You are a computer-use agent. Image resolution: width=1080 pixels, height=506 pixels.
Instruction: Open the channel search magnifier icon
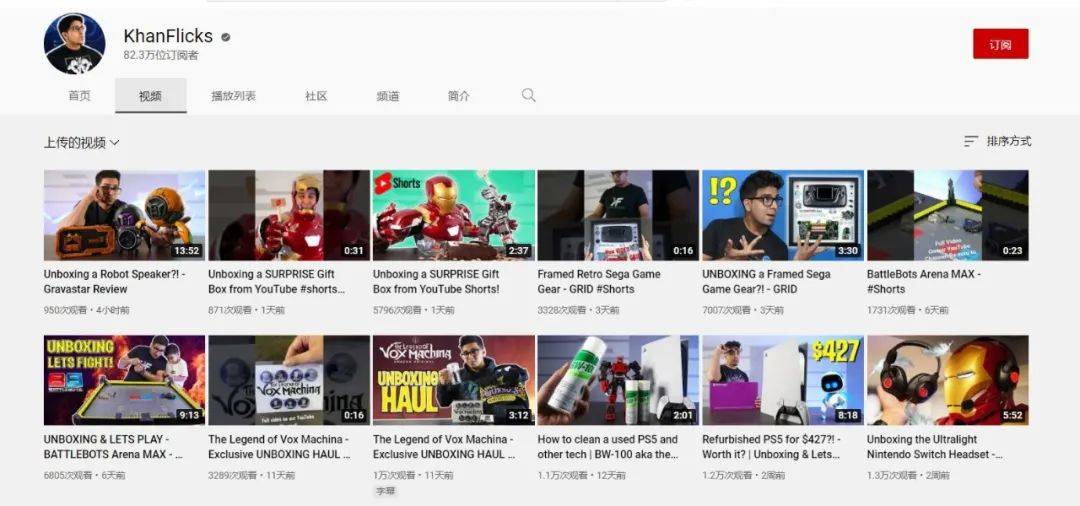[528, 95]
